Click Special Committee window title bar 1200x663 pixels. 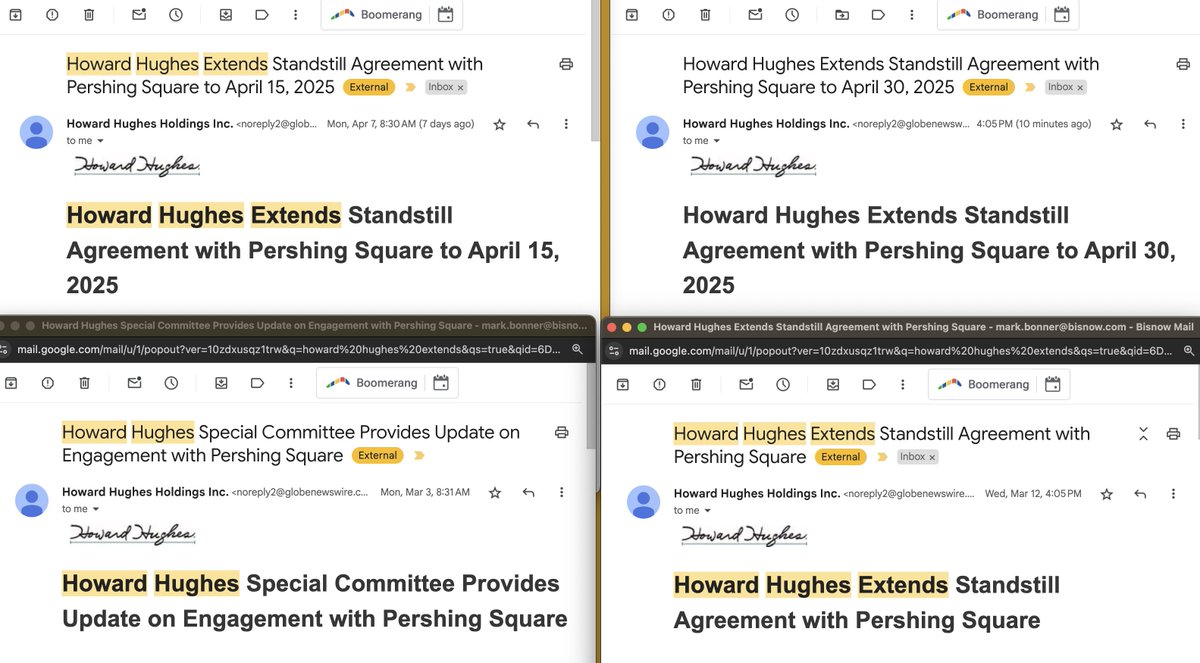click(299, 325)
